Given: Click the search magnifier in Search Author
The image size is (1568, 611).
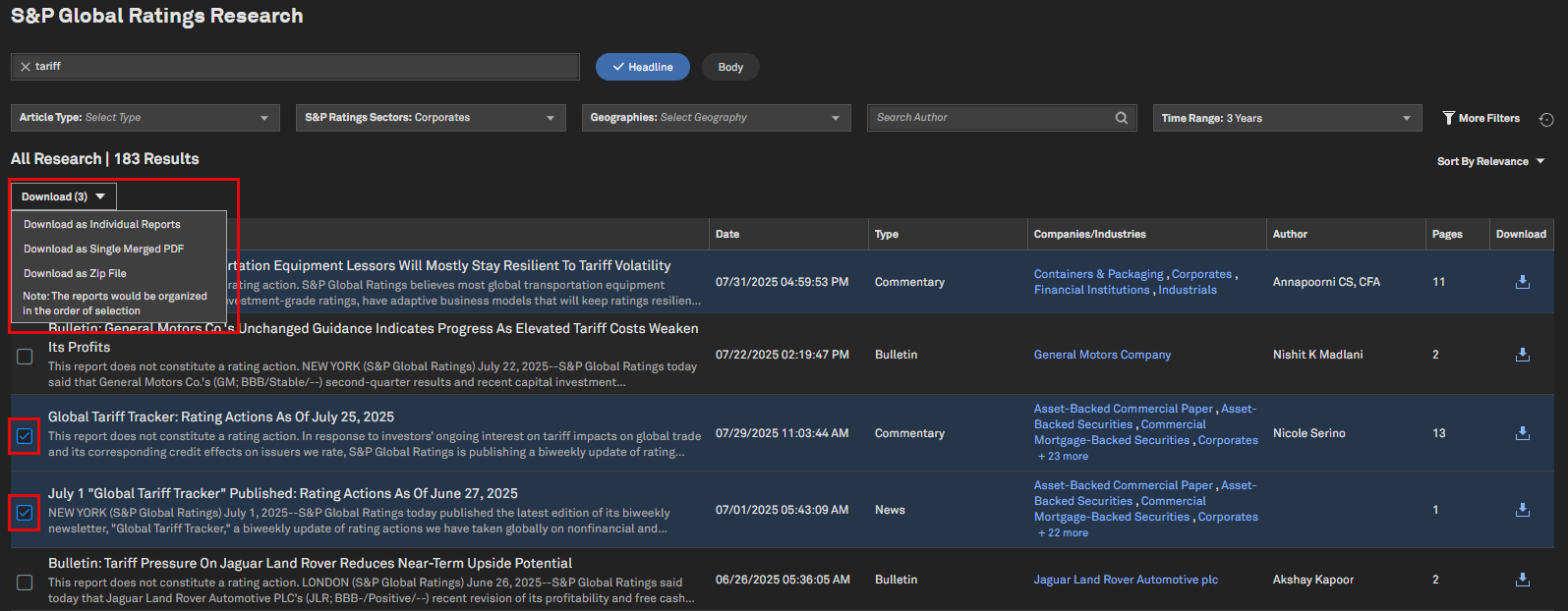Looking at the screenshot, I should [1121, 118].
